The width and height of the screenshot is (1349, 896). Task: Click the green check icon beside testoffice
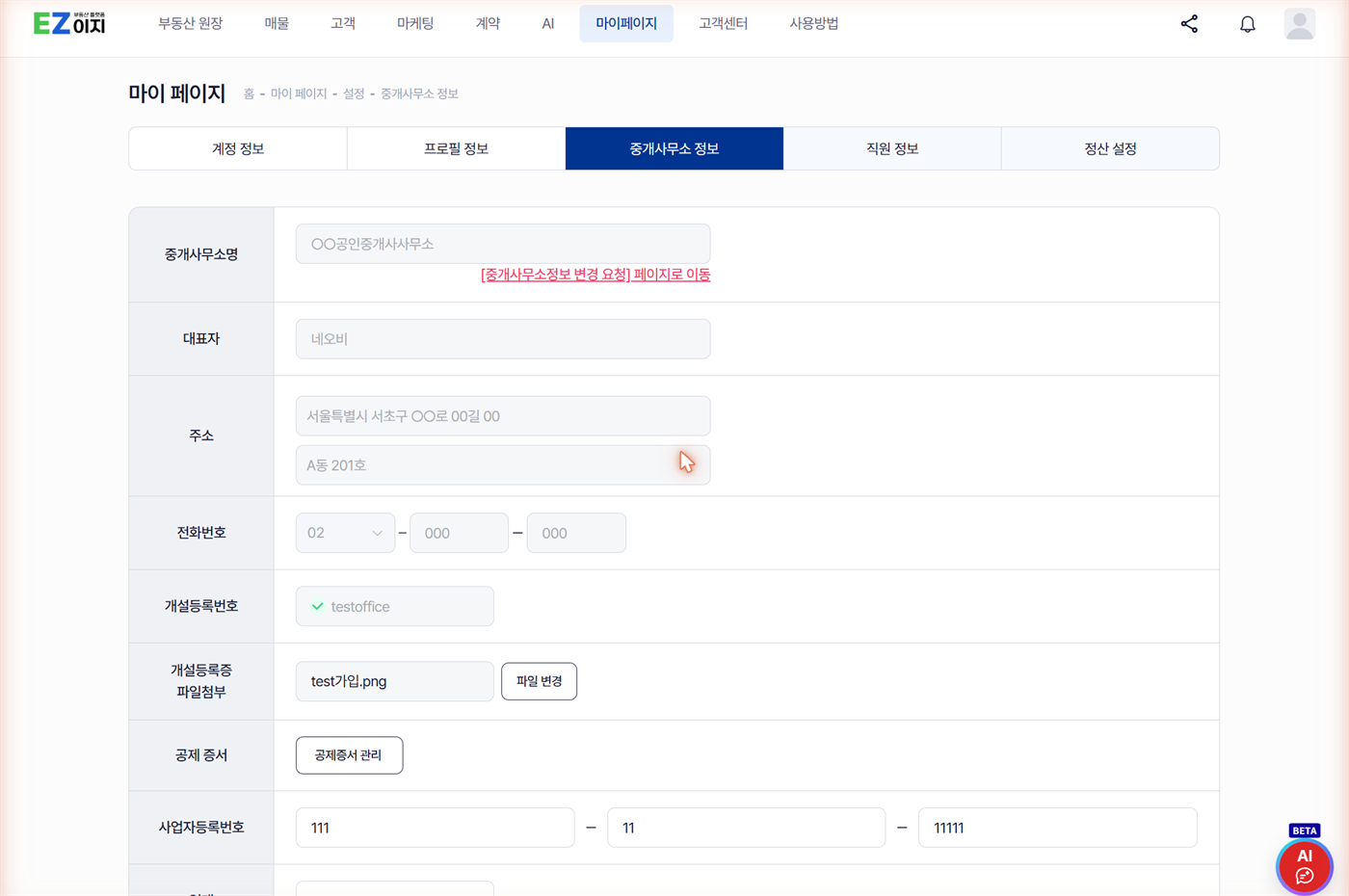[x=317, y=606]
